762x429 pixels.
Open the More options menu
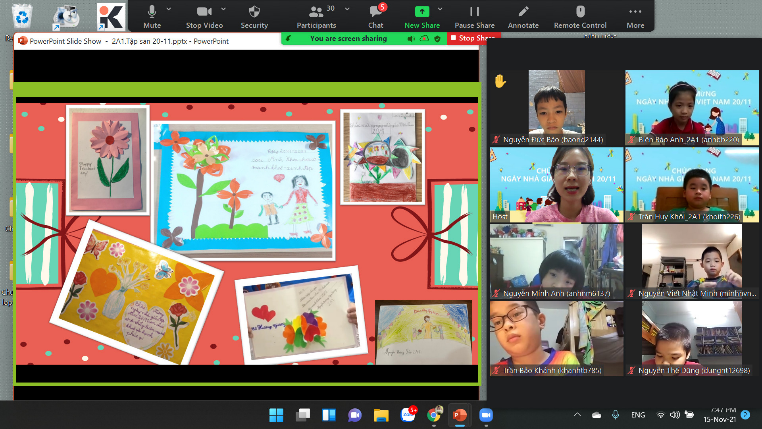point(635,15)
